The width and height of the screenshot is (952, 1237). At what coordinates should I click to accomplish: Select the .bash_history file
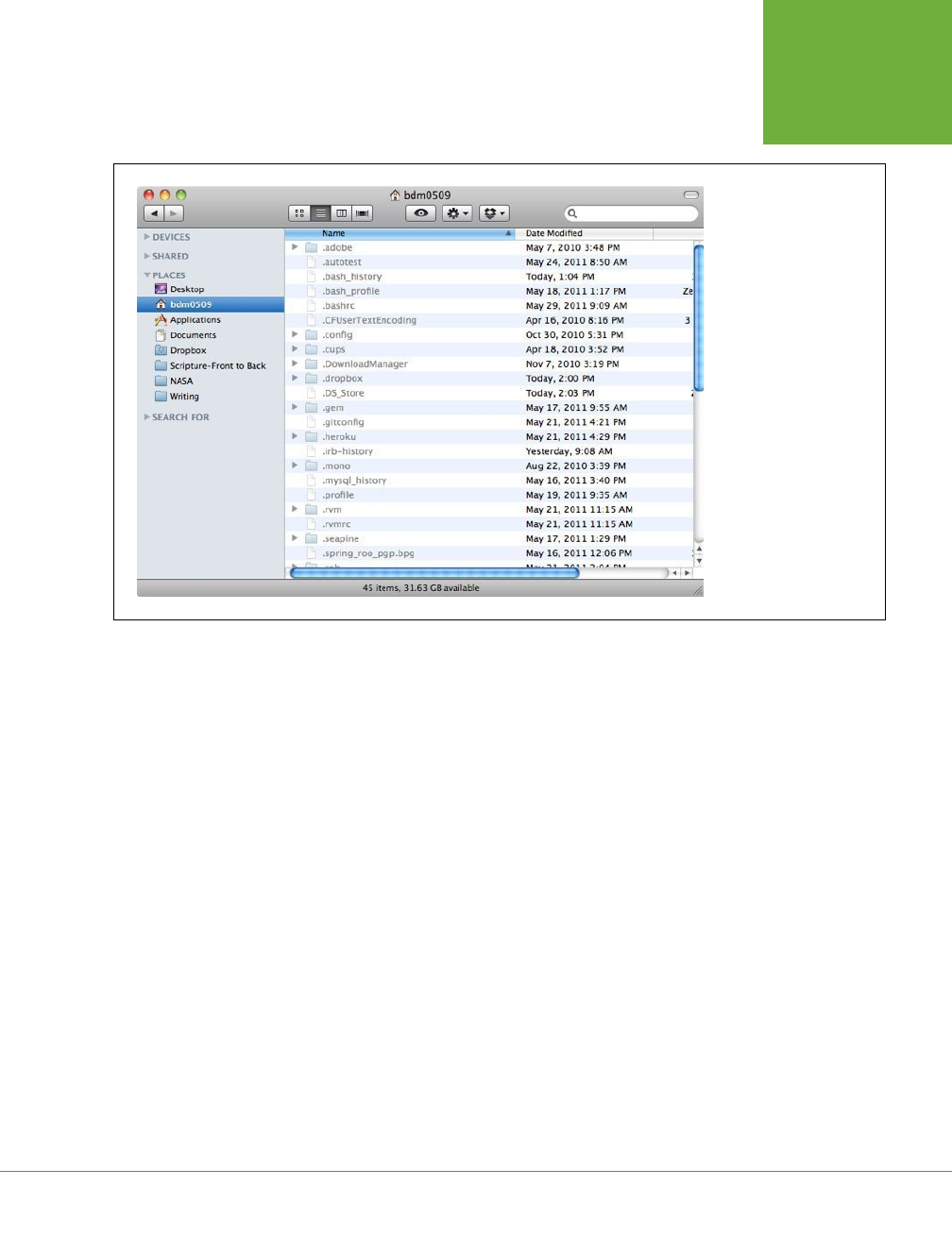click(352, 277)
